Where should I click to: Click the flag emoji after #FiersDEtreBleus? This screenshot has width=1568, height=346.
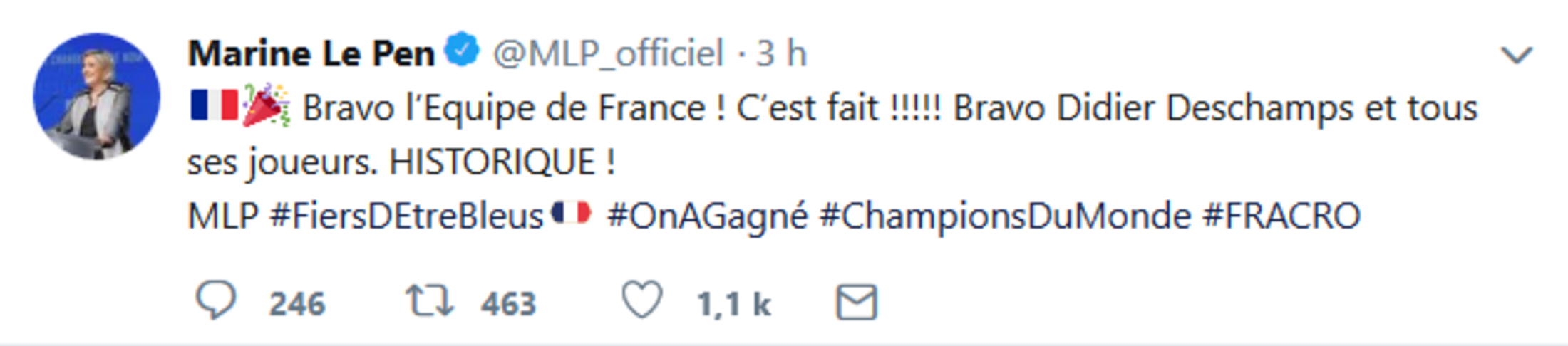[572, 214]
